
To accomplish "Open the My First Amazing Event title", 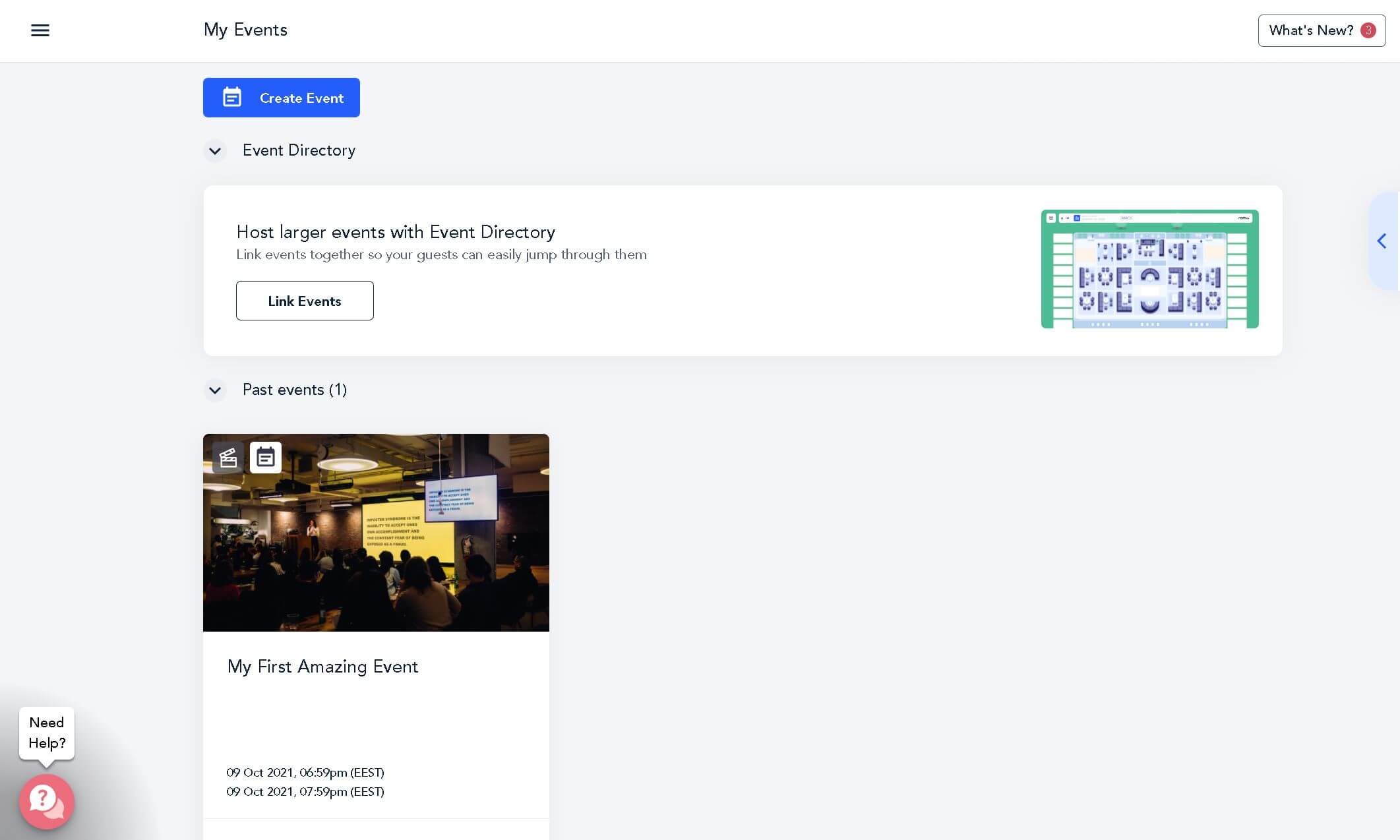I will (x=322, y=667).
